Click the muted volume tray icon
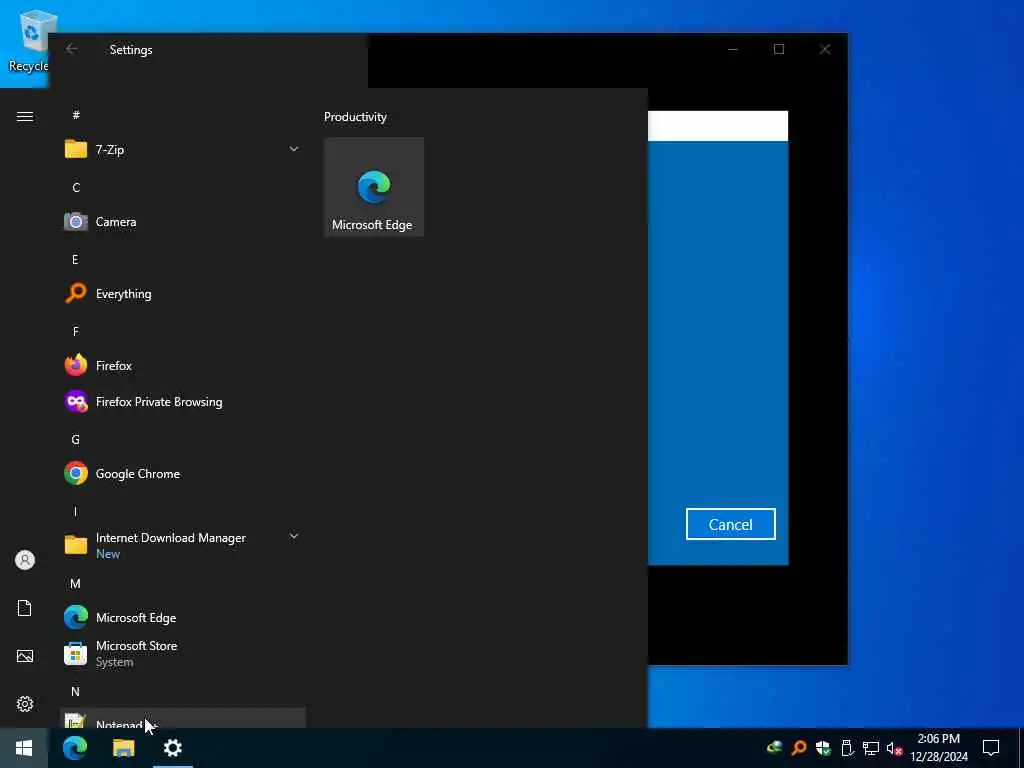Viewport: 1024px width, 768px height. pos(894,748)
